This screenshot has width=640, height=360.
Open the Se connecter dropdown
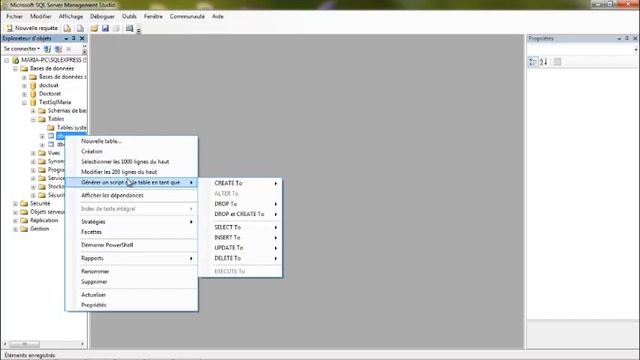coord(22,49)
